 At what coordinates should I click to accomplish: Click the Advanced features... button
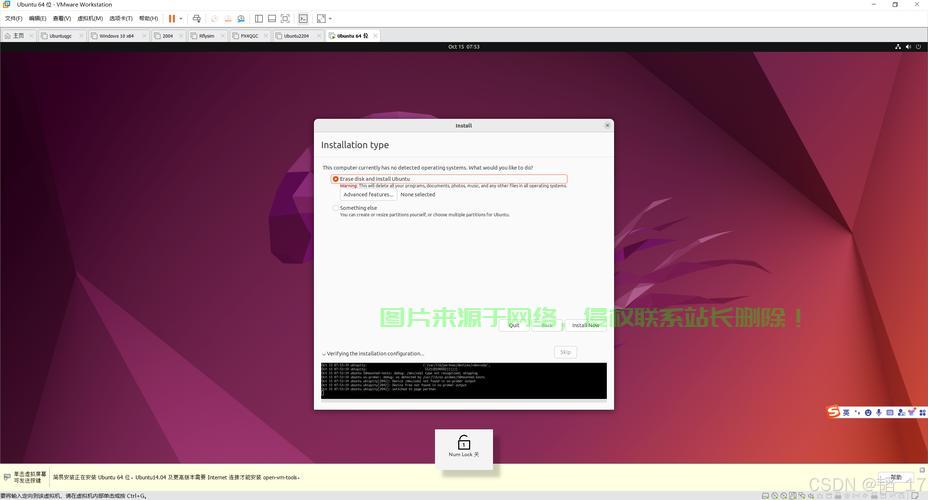(368, 195)
